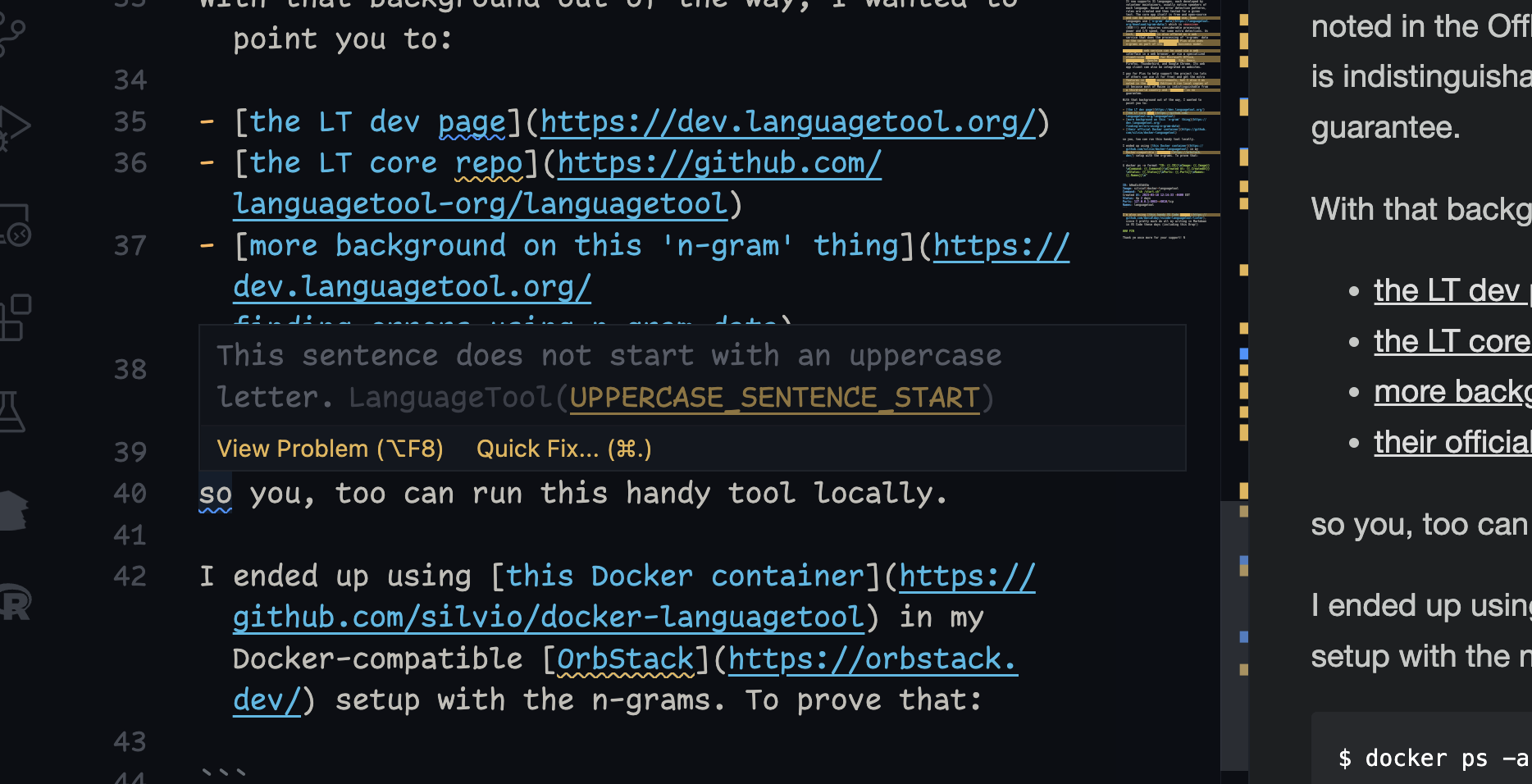Image resolution: width=1532 pixels, height=784 pixels.
Task: Click the underlined word "so" on line 40
Action: 215,495
